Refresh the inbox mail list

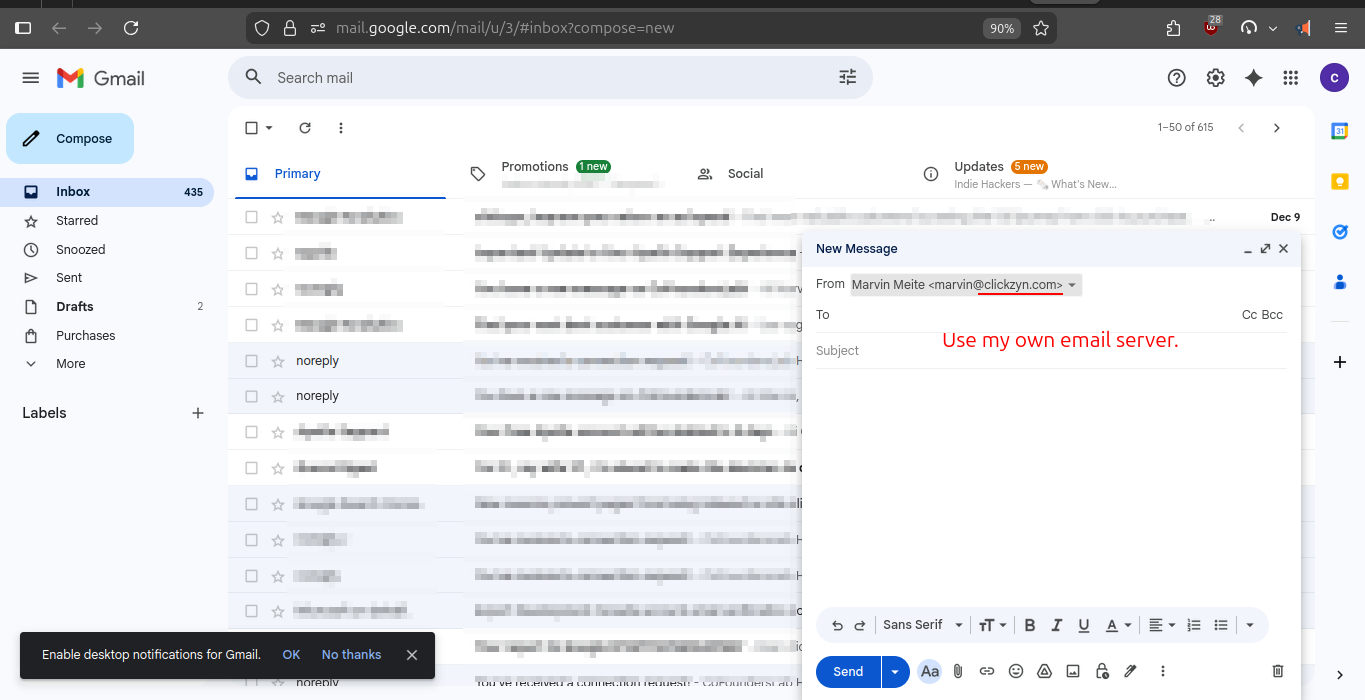pos(305,128)
